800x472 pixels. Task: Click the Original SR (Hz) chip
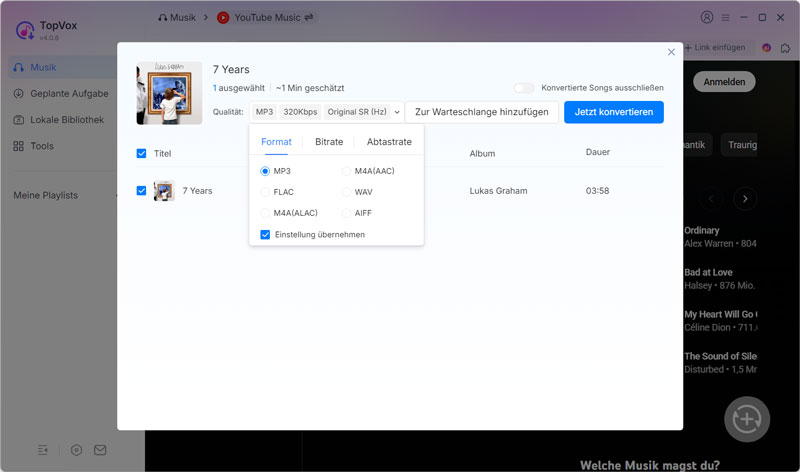pos(357,112)
